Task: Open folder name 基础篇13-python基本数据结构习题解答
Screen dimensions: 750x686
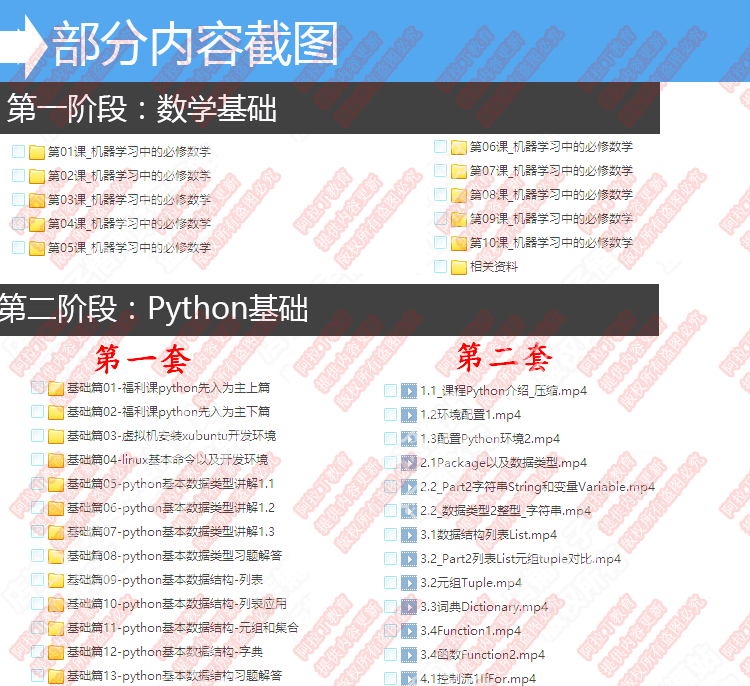Action: point(175,675)
